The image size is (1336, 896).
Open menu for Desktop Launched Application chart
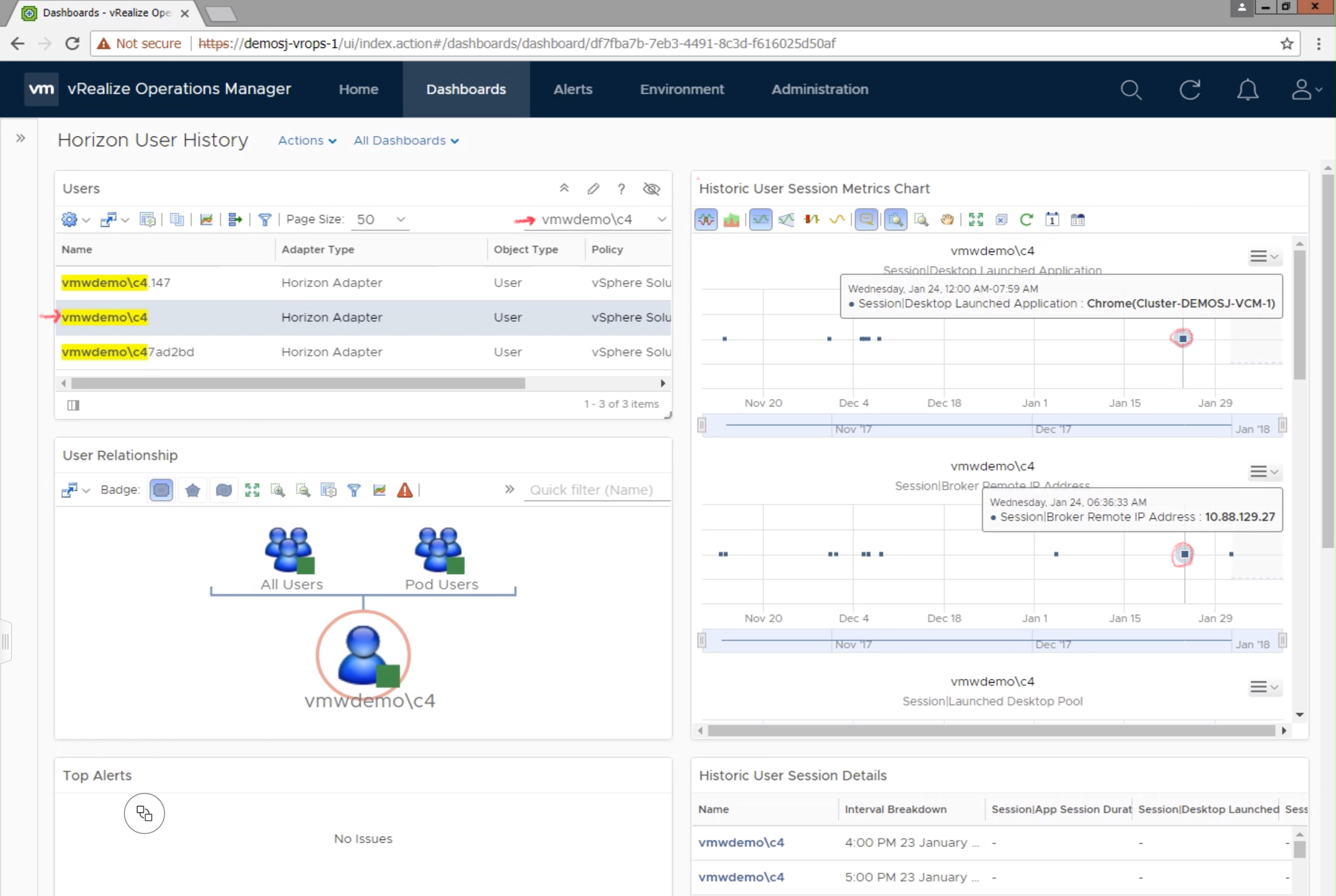(x=1264, y=257)
